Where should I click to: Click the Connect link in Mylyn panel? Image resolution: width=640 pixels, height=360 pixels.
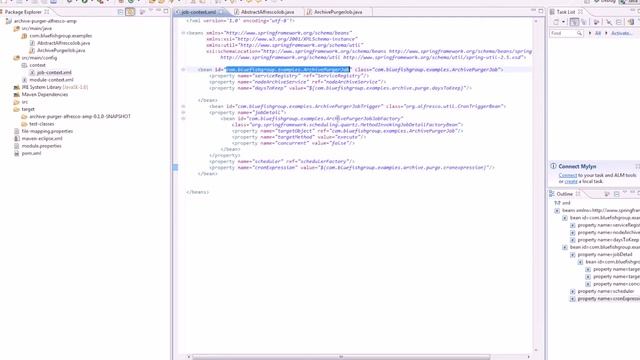(567, 175)
